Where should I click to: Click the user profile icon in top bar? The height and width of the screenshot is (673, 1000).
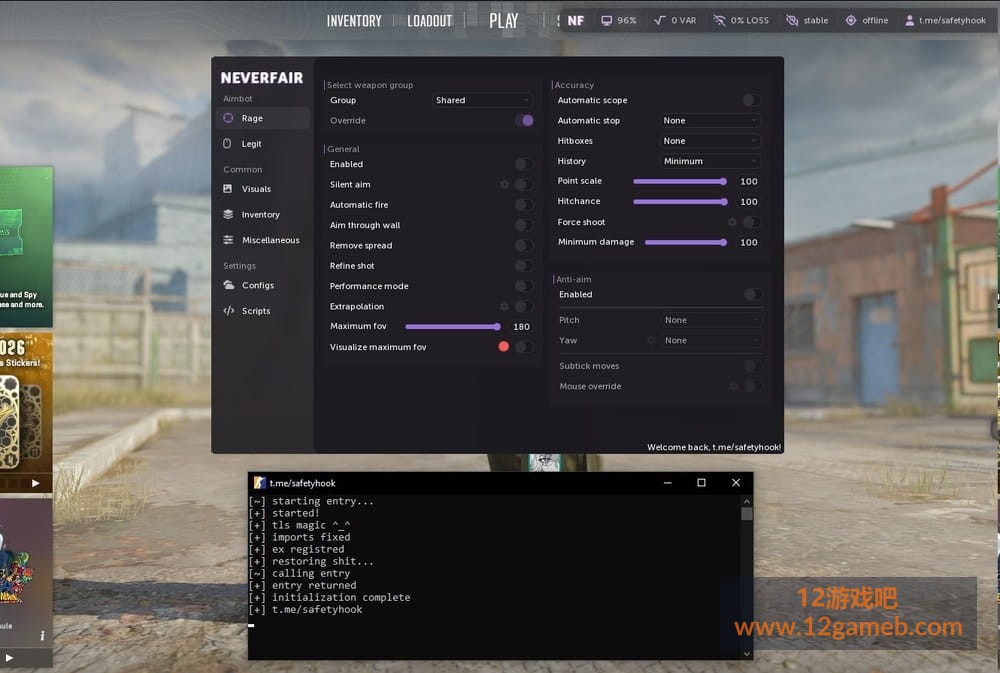click(x=909, y=20)
